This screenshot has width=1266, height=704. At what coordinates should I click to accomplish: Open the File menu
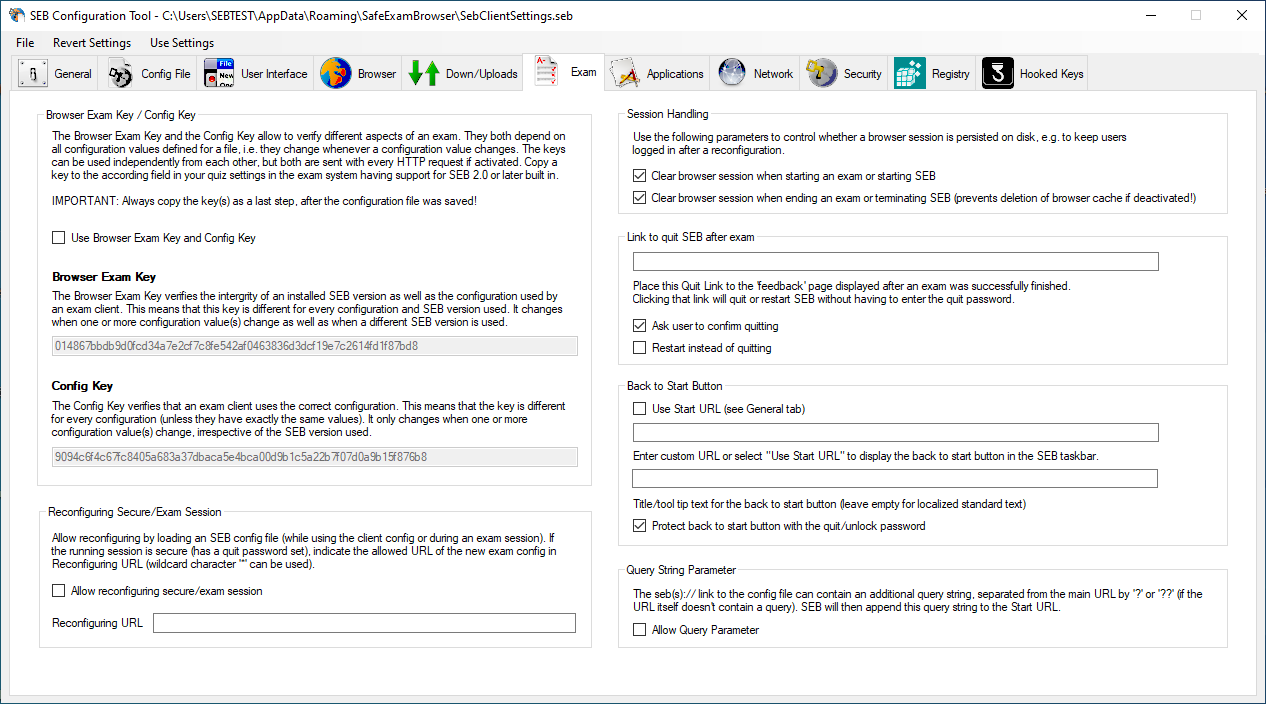point(24,43)
